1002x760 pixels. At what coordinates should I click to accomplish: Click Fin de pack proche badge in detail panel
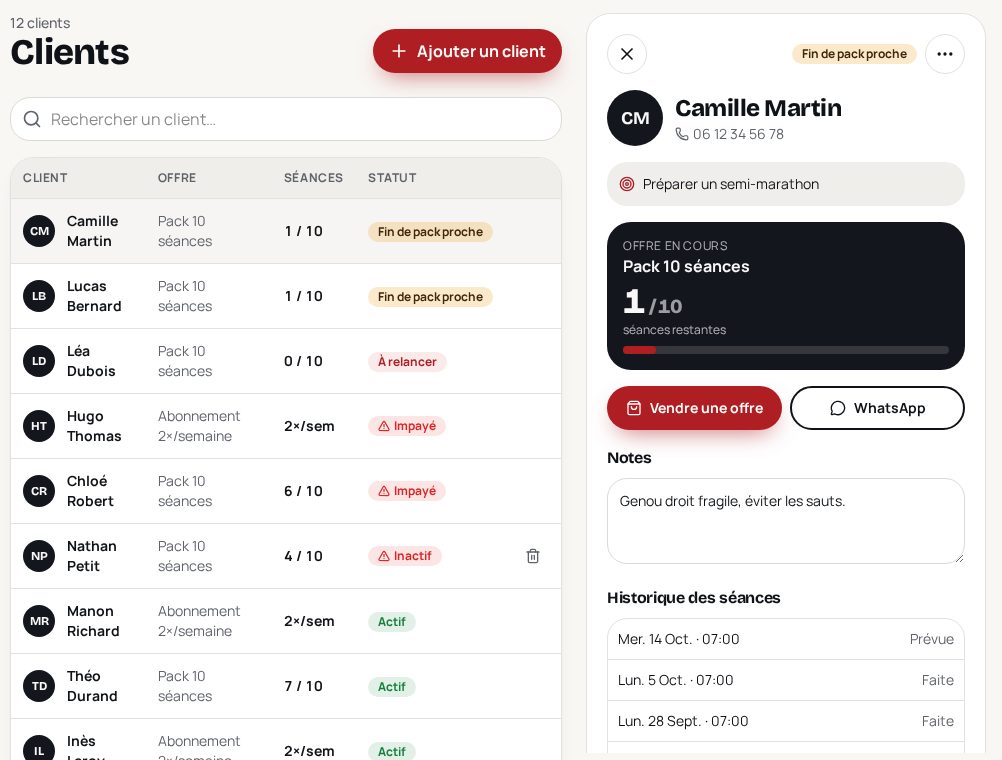[x=854, y=54]
